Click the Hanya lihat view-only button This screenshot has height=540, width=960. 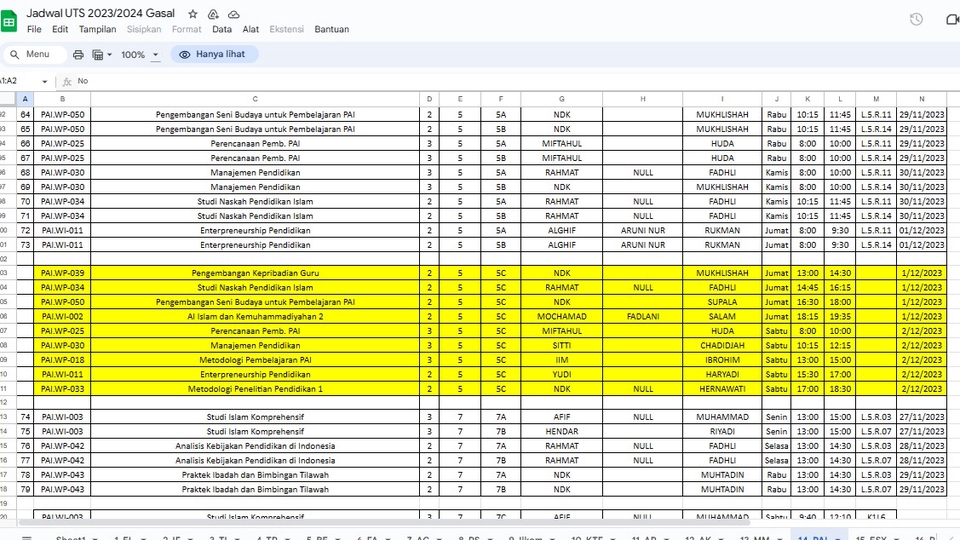[x=214, y=54]
